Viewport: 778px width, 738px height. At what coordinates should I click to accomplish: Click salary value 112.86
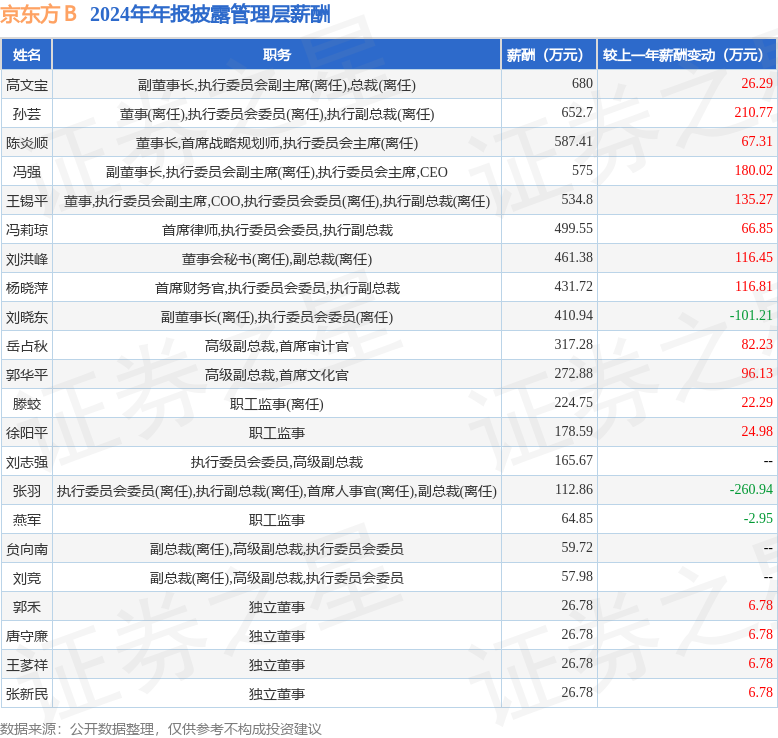573,489
